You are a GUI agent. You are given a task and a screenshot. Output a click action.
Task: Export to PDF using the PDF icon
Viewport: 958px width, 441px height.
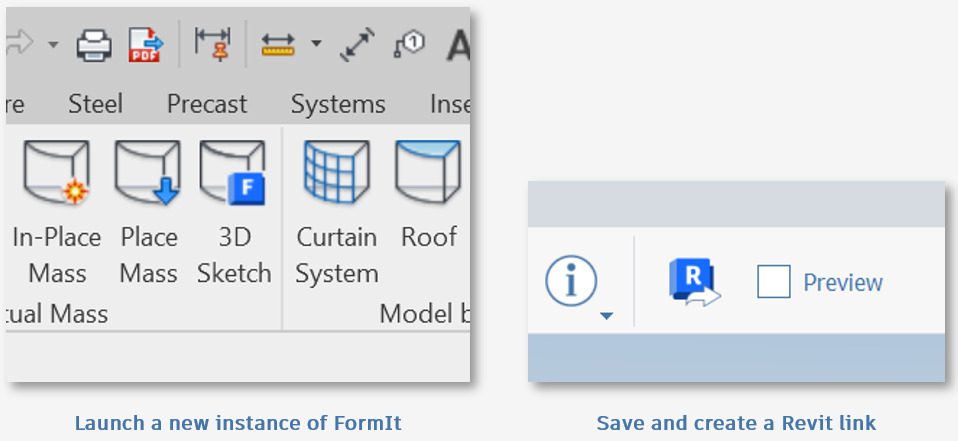tap(146, 45)
